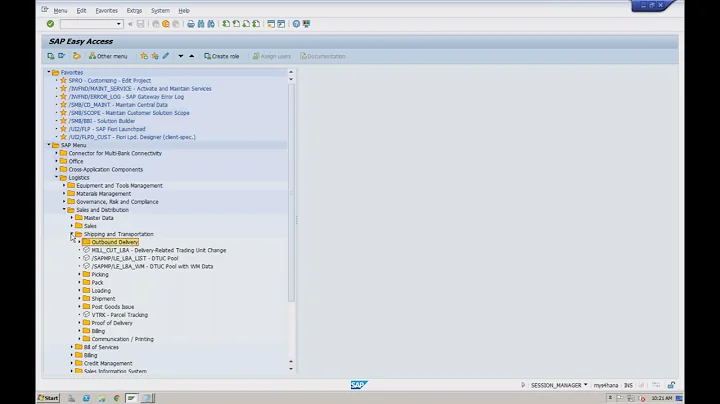
Task: Open the Help question mark icon
Action: pyautogui.click(x=296, y=24)
